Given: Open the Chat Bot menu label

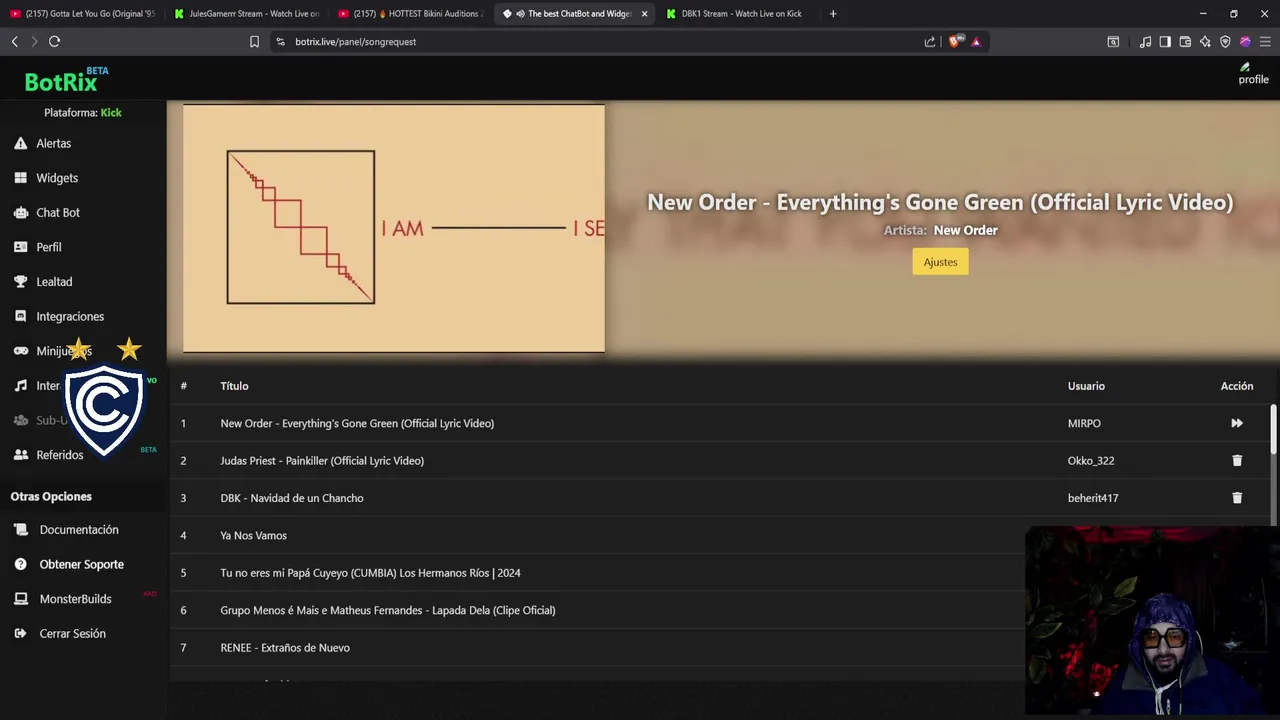Looking at the screenshot, I should tap(58, 212).
